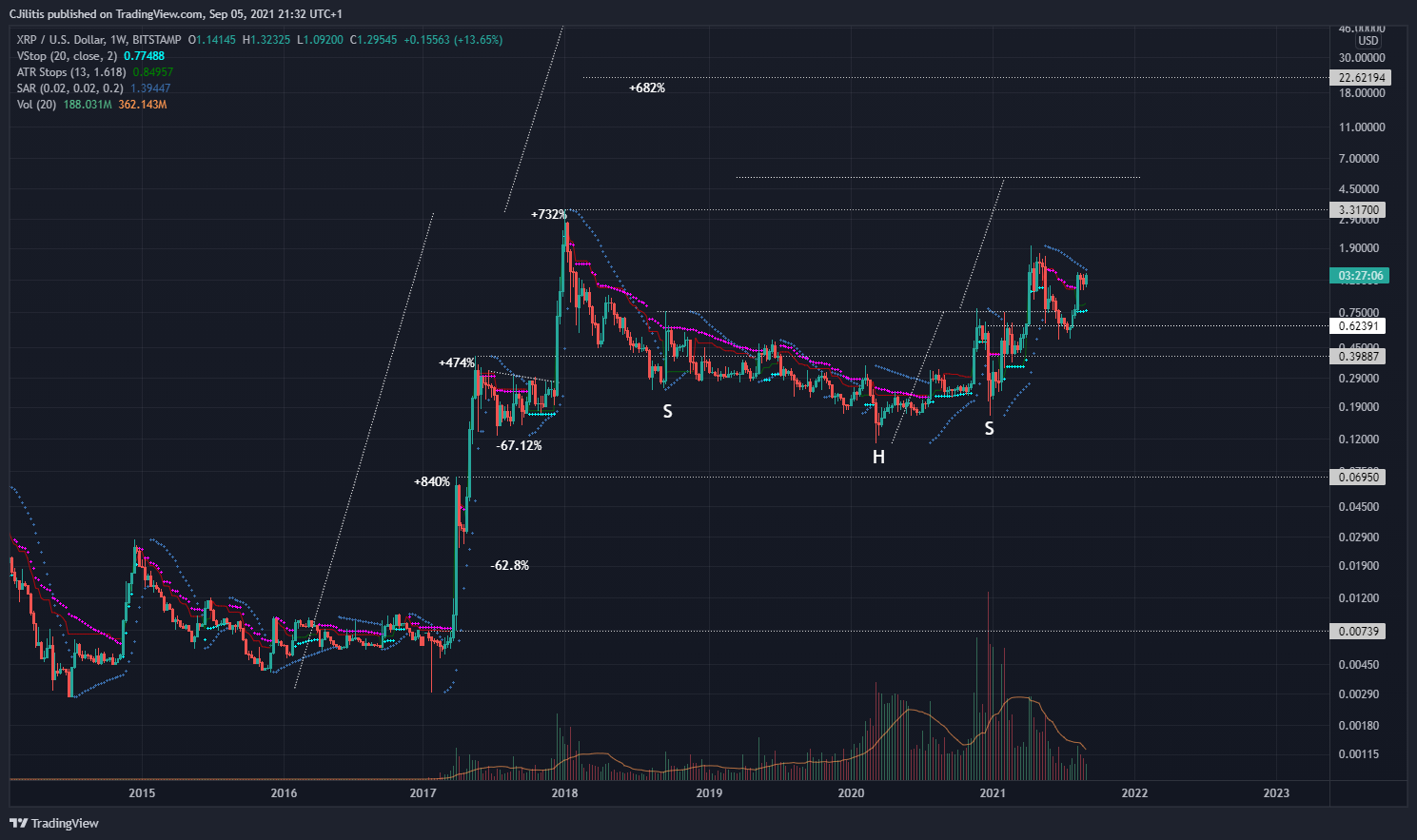1417x840 pixels.
Task: Select the H head pattern label
Action: pyautogui.click(x=878, y=458)
